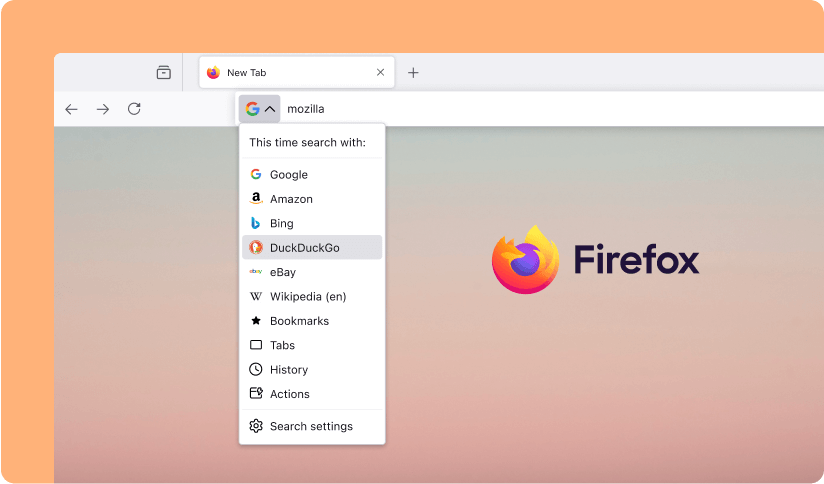Open the sidebar panel icon left of tabs
Viewport: 824px width, 484px height.
[163, 73]
